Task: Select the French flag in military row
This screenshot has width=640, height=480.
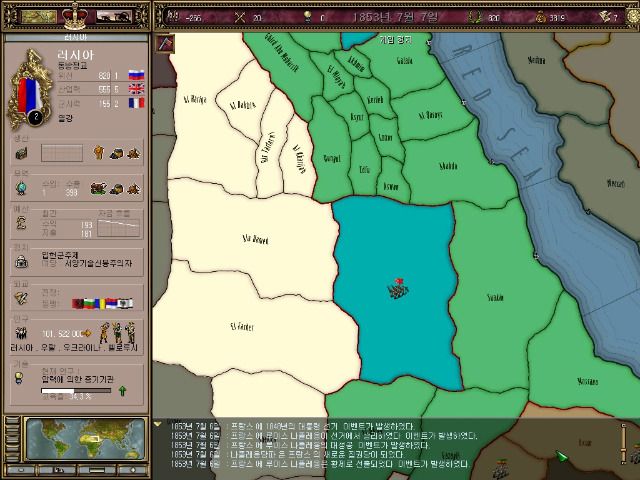Action: point(136,103)
